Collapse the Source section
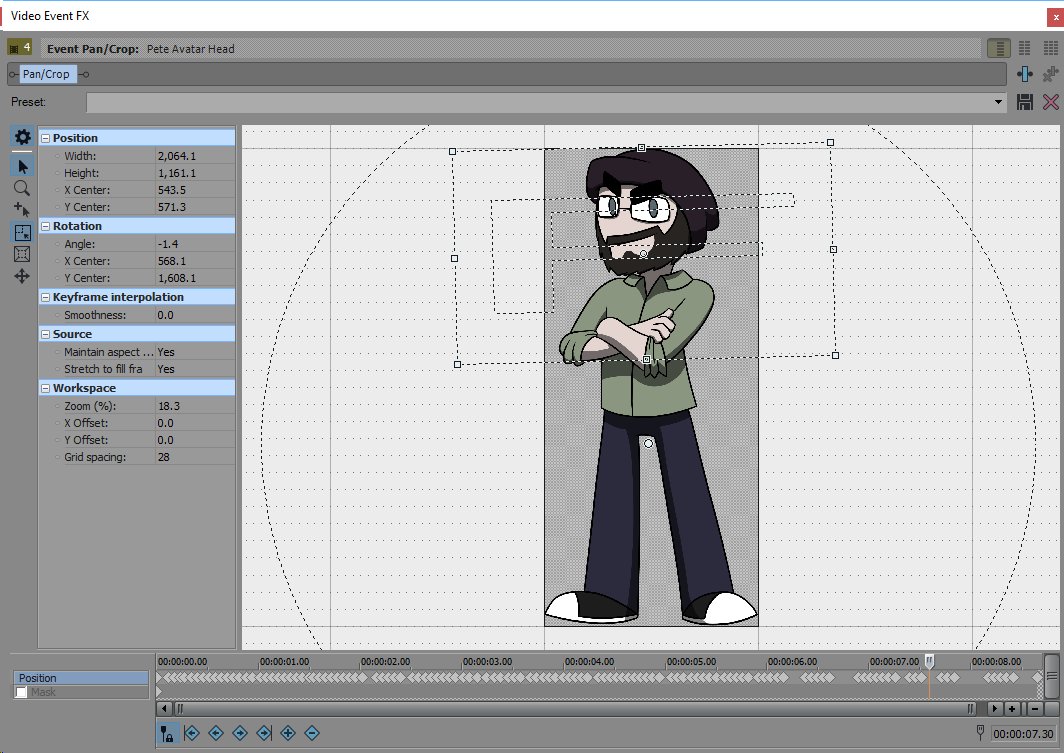Image resolution: width=1064 pixels, height=753 pixels. 45,334
